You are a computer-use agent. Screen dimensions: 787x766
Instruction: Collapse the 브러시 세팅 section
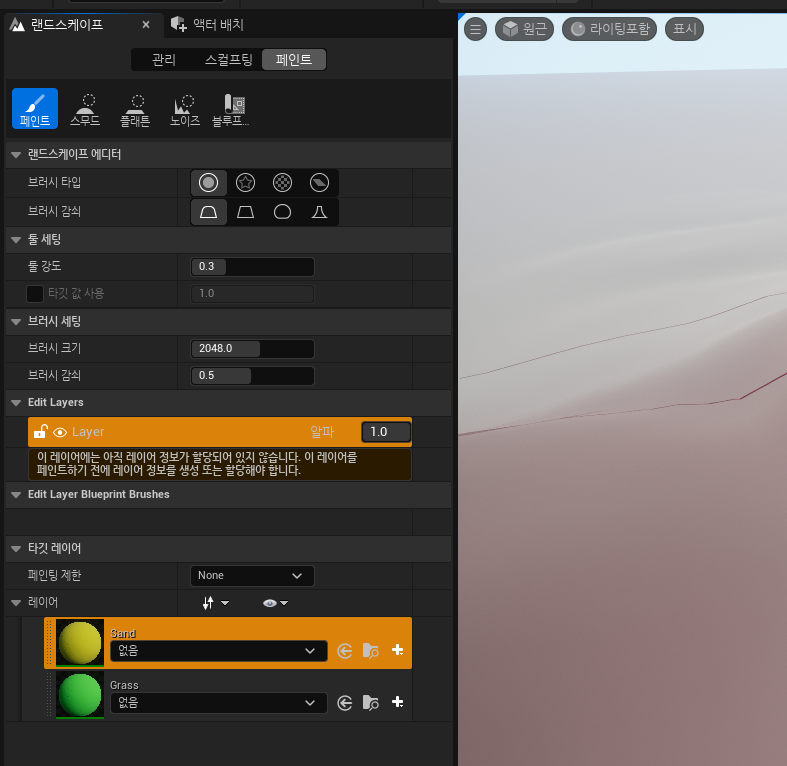click(16, 322)
